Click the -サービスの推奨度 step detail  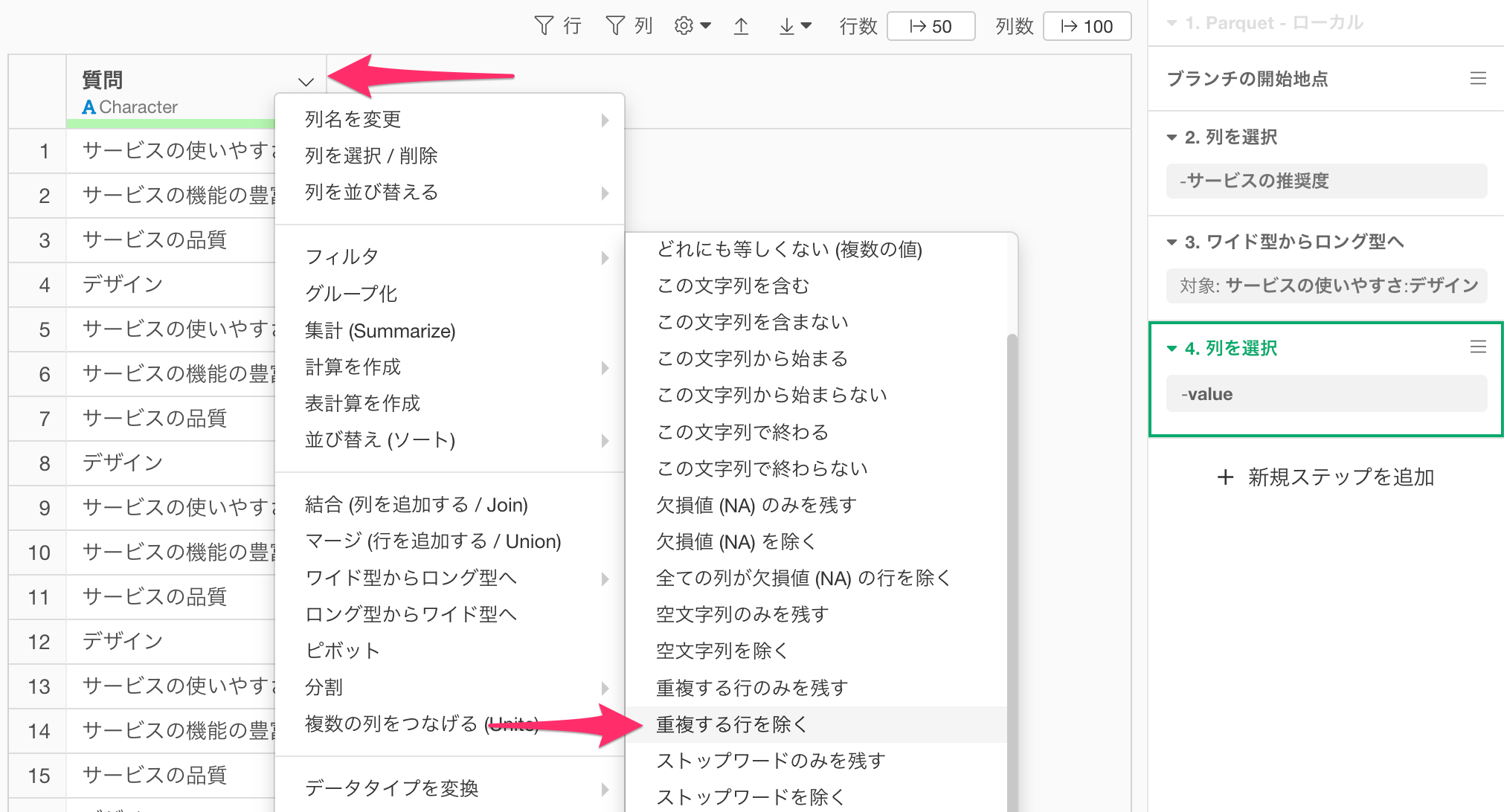[1326, 181]
